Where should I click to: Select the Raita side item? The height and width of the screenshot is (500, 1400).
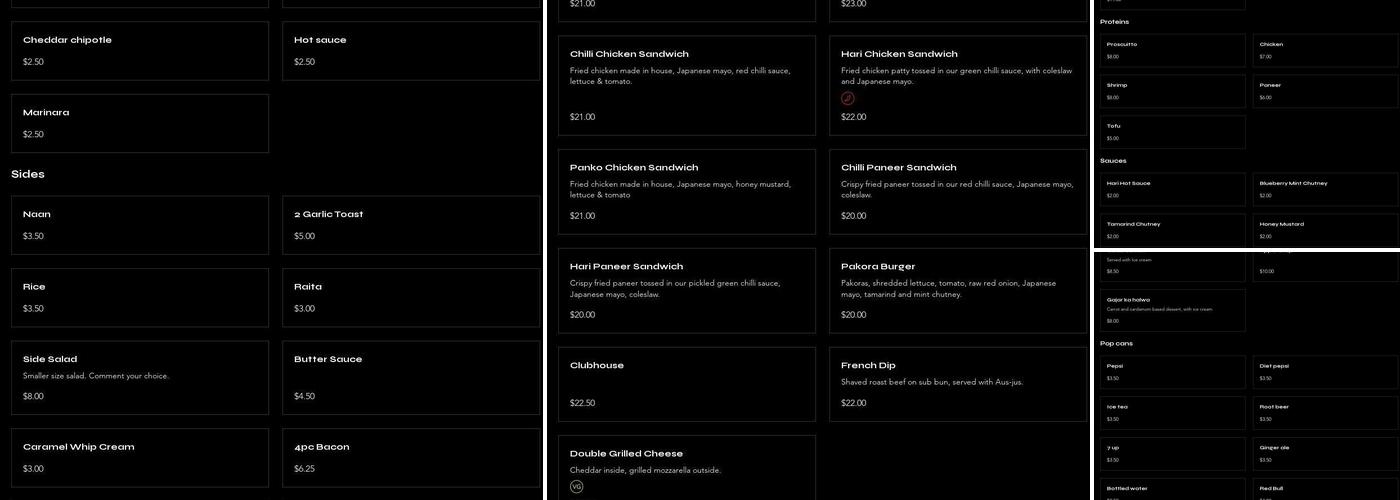click(x=410, y=297)
